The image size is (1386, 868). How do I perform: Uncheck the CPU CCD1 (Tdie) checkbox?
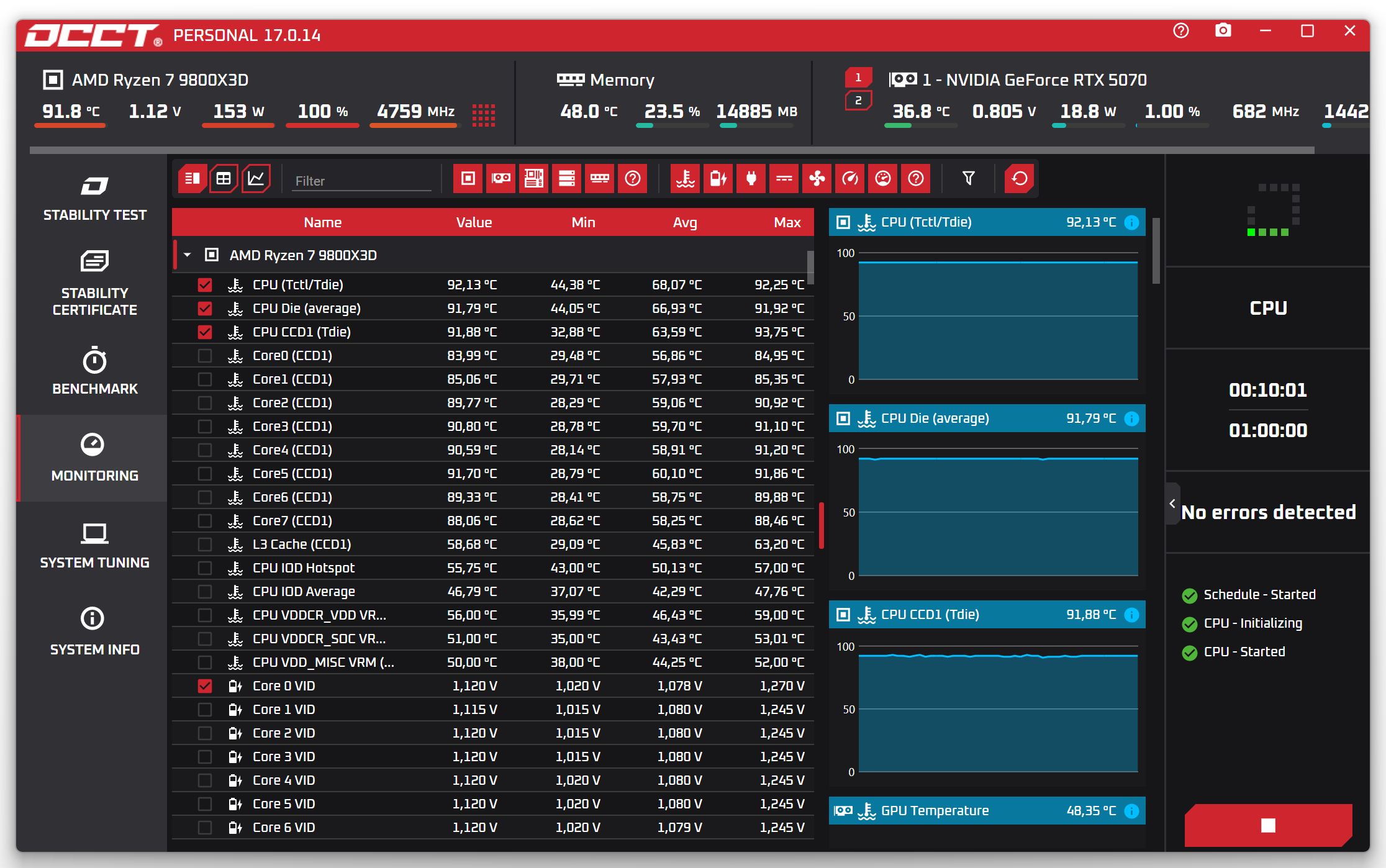tap(205, 332)
